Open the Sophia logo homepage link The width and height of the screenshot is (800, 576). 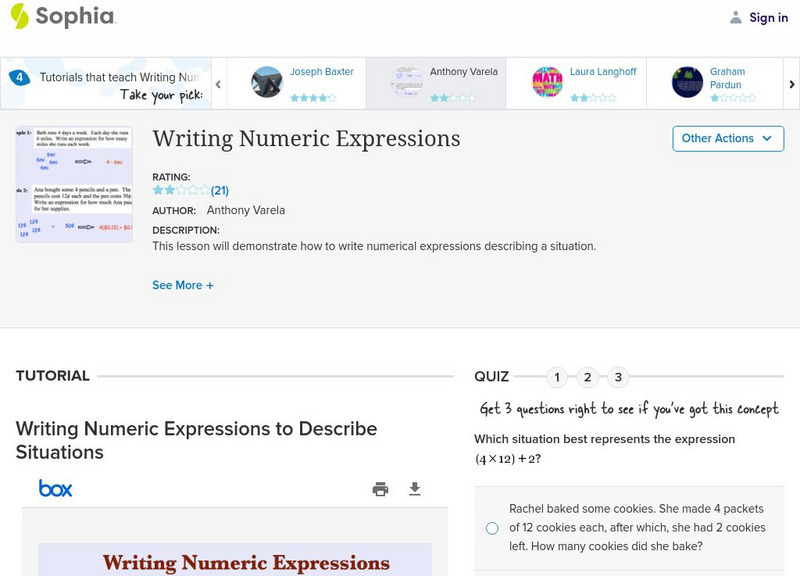[63, 16]
